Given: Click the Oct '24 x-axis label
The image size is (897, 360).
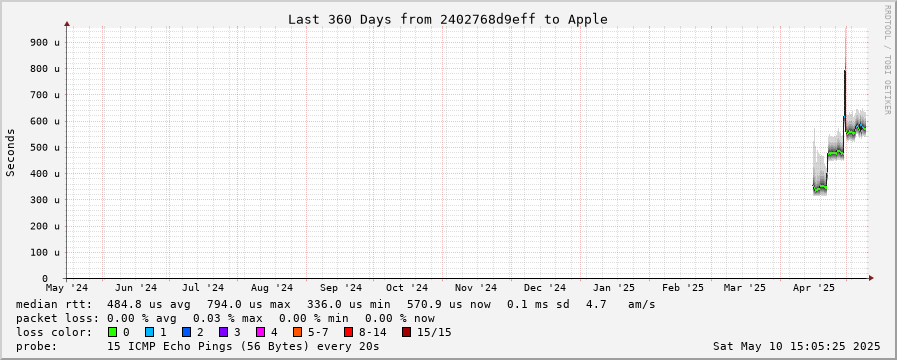Looking at the screenshot, I should tap(407, 287).
